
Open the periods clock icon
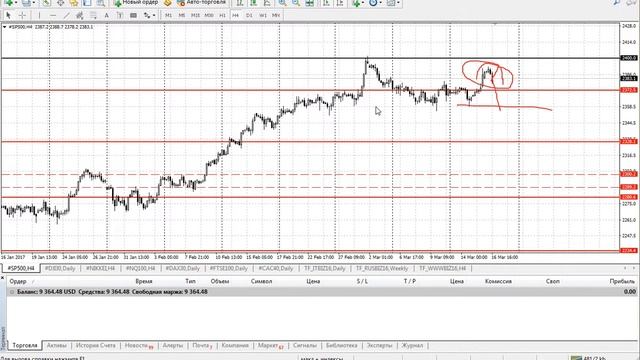(x=373, y=2)
